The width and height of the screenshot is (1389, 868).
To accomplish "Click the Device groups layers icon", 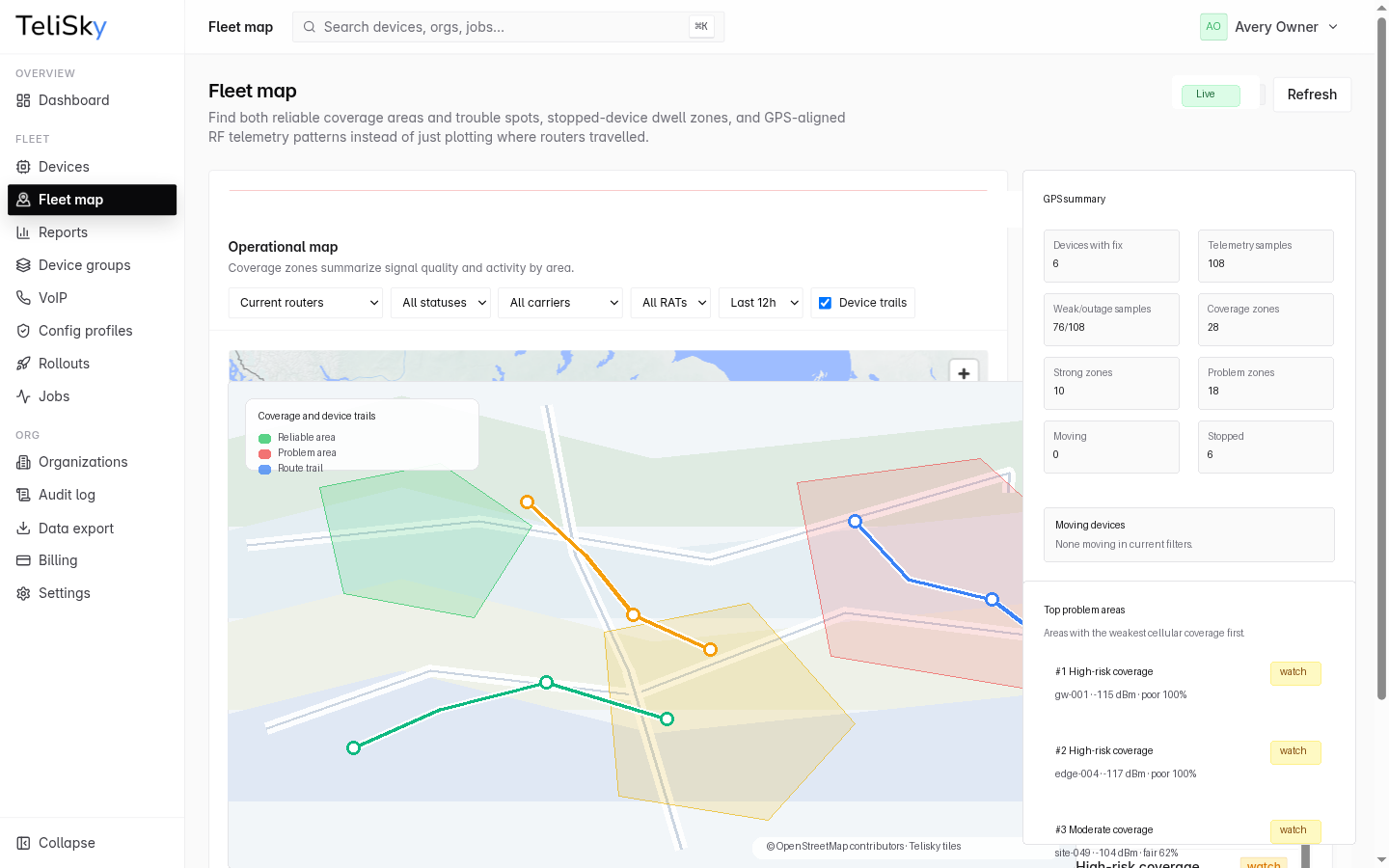I will pyautogui.click(x=23, y=265).
